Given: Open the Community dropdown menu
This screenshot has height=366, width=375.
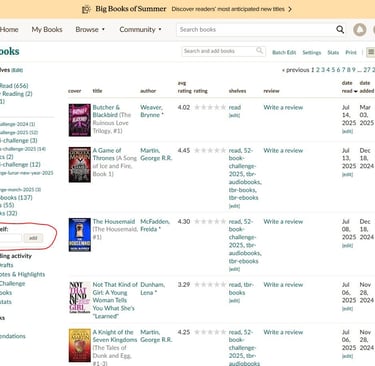Looking at the screenshot, I should pos(140,29).
